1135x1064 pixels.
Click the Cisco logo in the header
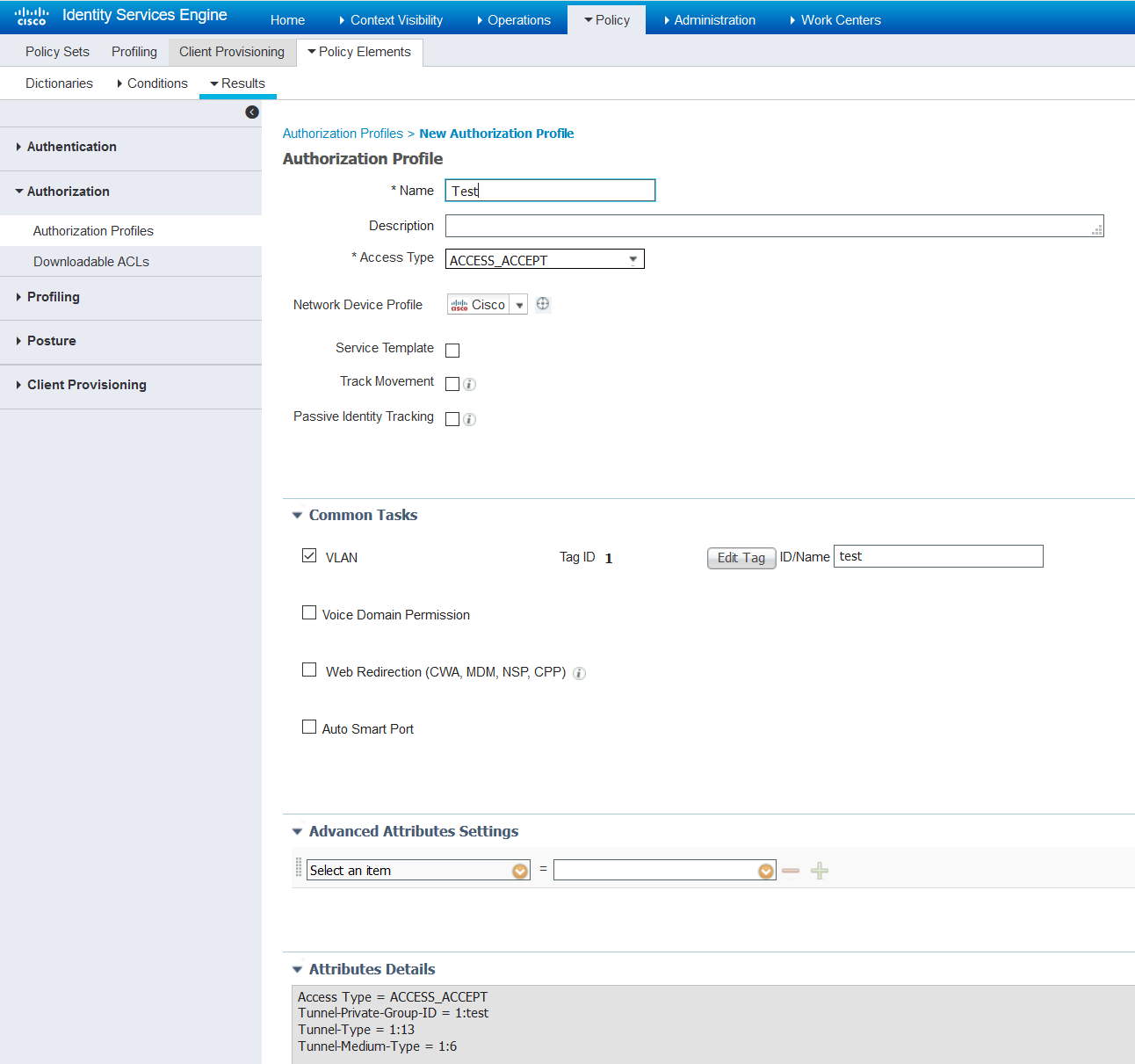pos(32,15)
